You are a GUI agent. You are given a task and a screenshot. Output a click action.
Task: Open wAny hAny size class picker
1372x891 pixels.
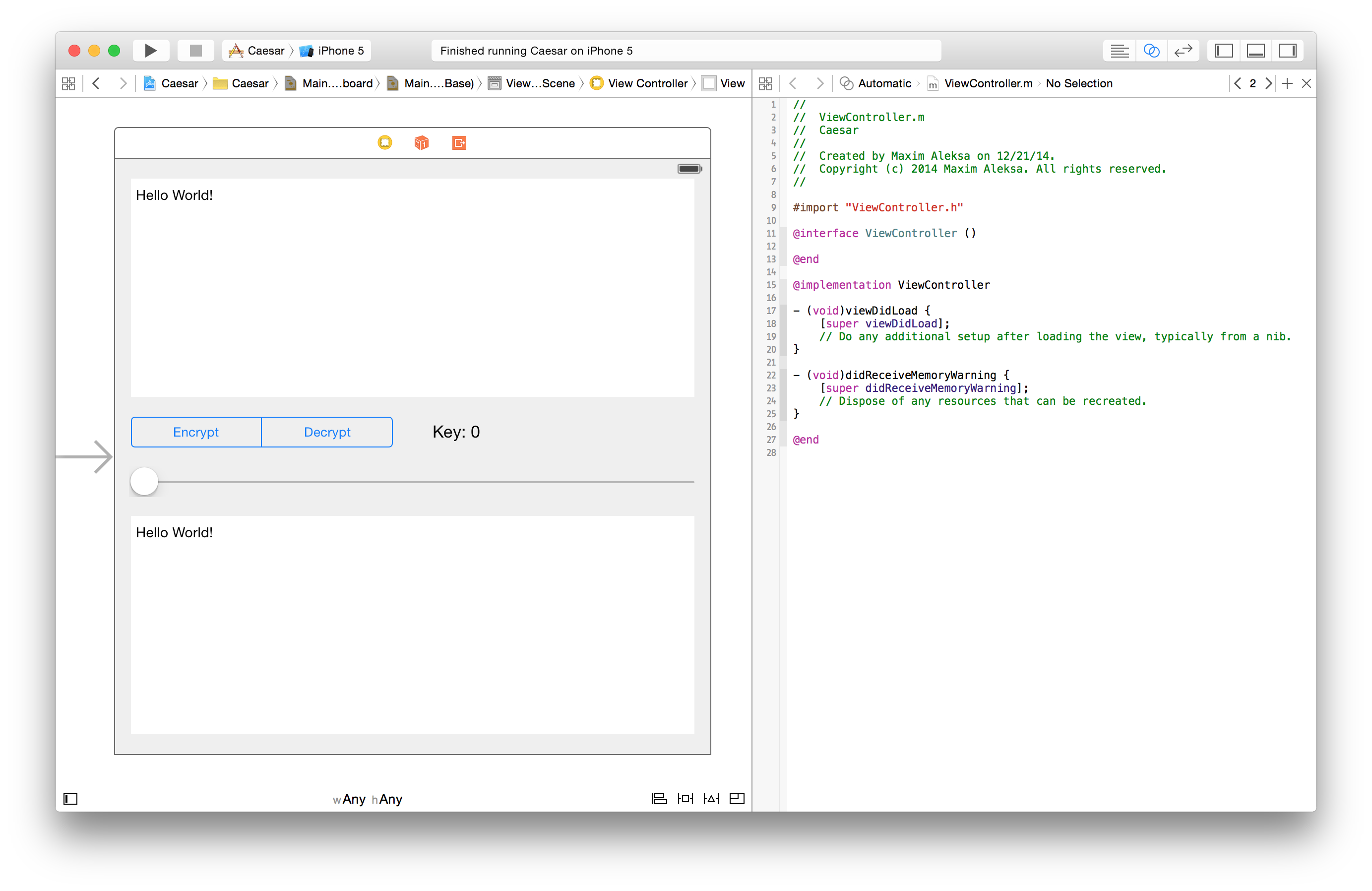coord(367,799)
